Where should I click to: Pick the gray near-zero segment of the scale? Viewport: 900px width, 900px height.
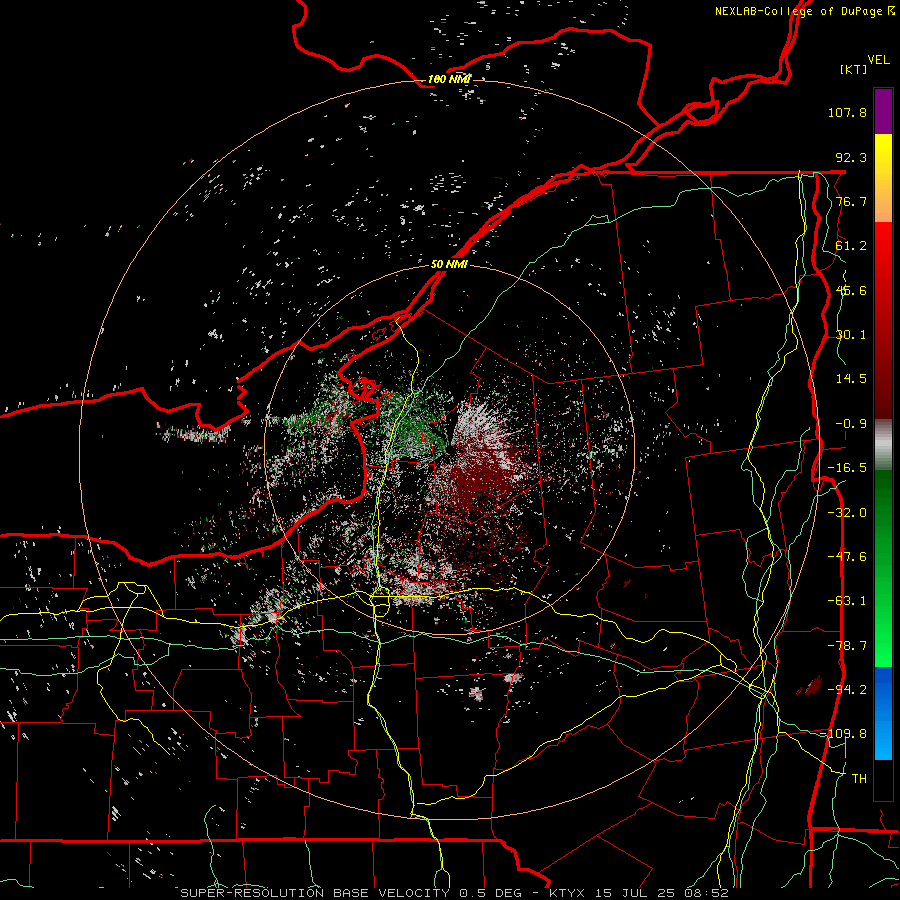(x=883, y=445)
